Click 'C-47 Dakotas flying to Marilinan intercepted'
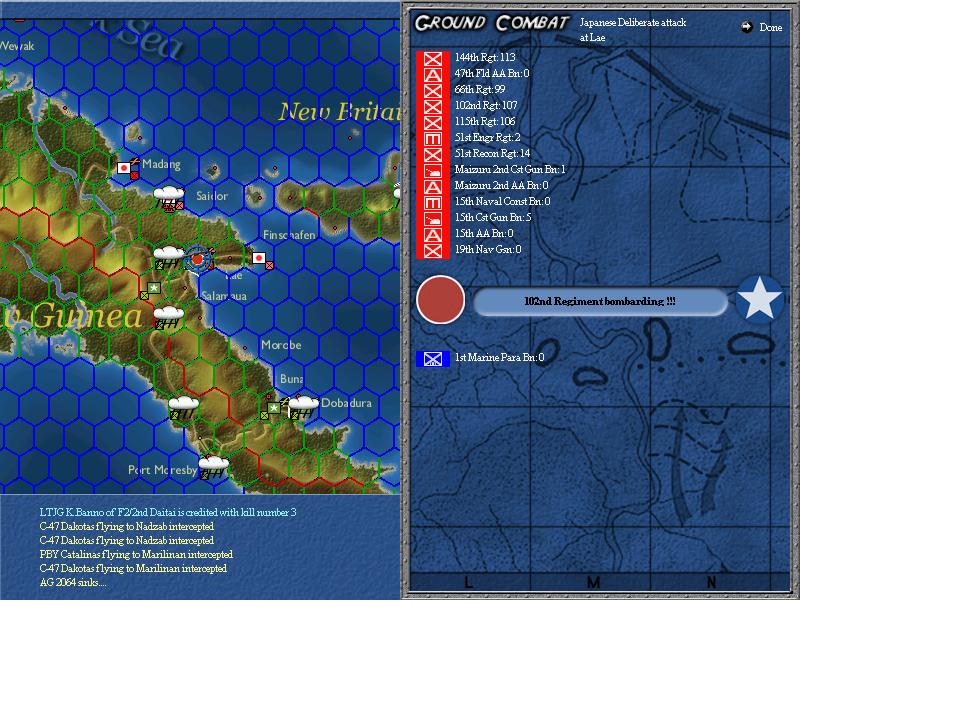 [133, 569]
